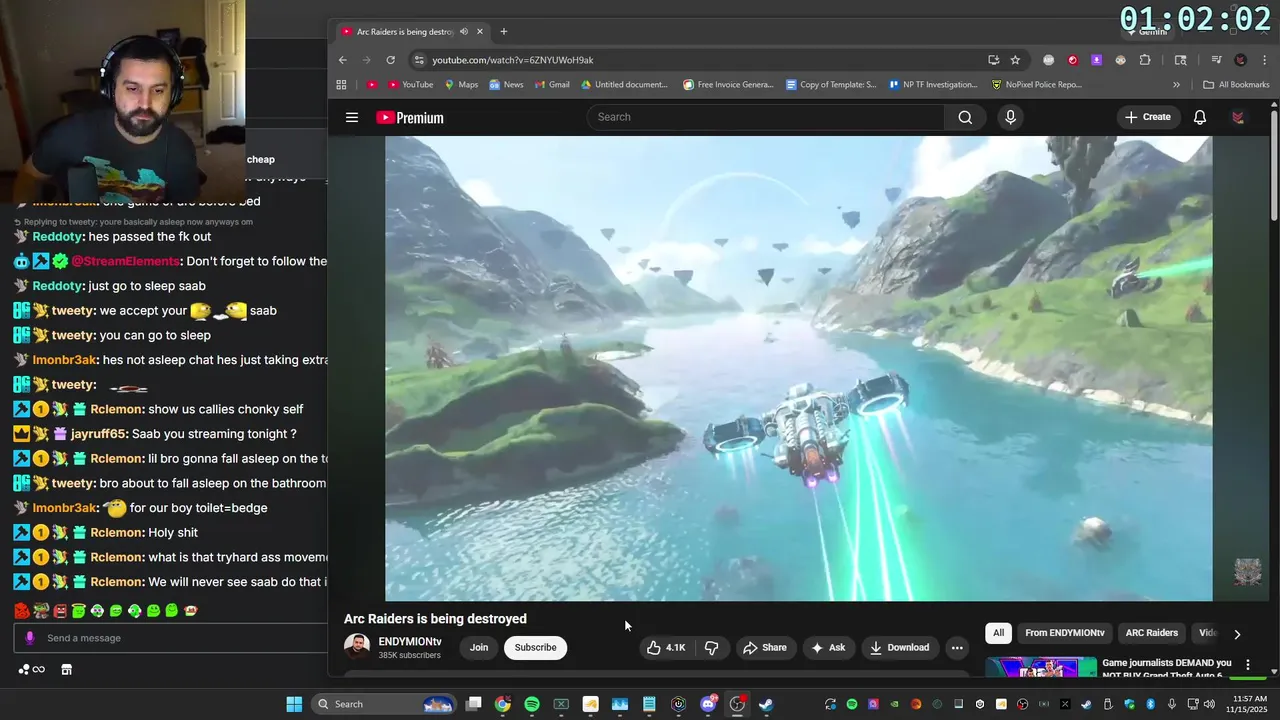Go to YouTube Premium home logo

(410, 118)
